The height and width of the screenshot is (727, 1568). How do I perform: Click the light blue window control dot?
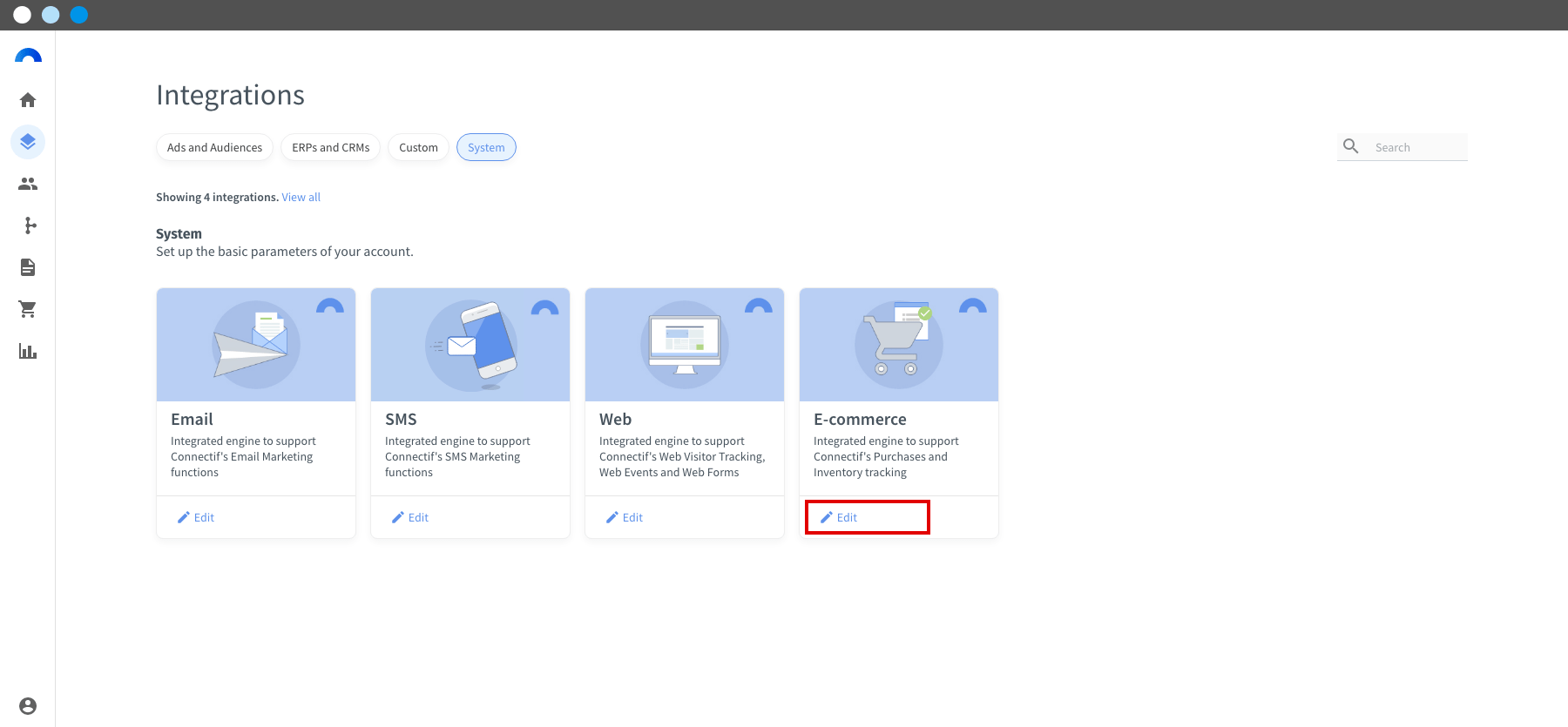click(x=51, y=15)
